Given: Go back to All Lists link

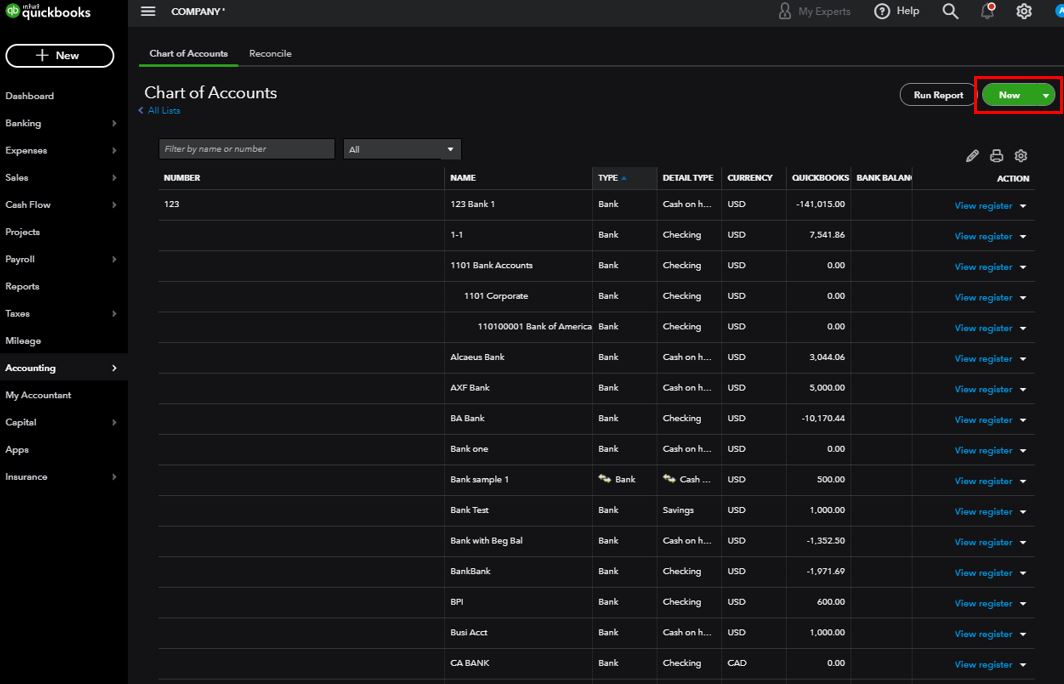Looking at the screenshot, I should (x=163, y=111).
